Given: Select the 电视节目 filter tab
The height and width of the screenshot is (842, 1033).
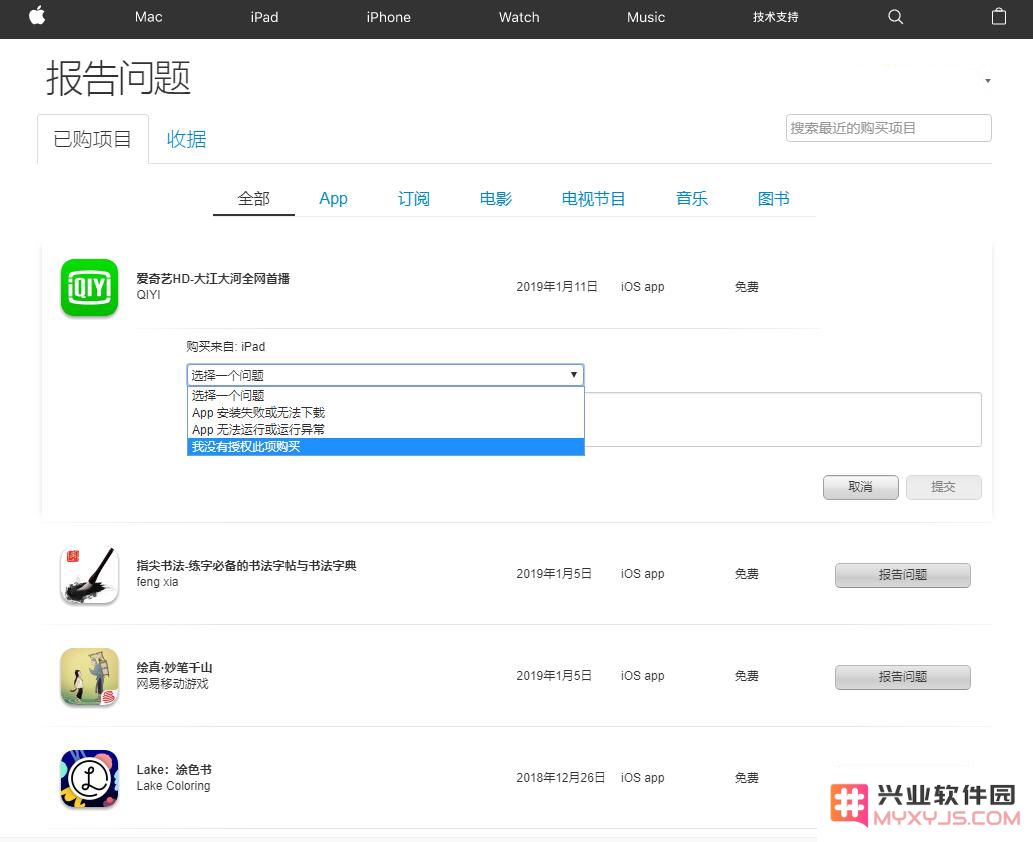Looking at the screenshot, I should (x=593, y=198).
